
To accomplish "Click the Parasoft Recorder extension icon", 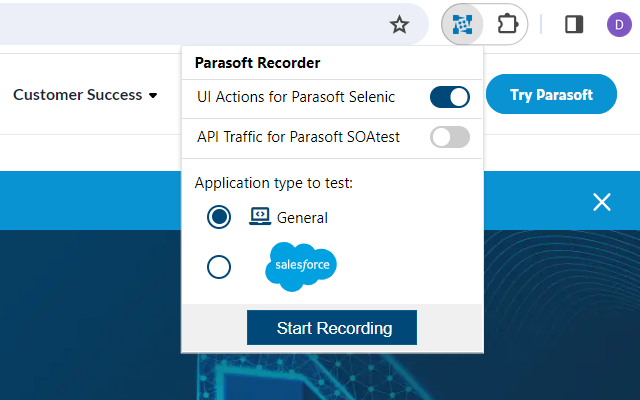I will coord(462,24).
